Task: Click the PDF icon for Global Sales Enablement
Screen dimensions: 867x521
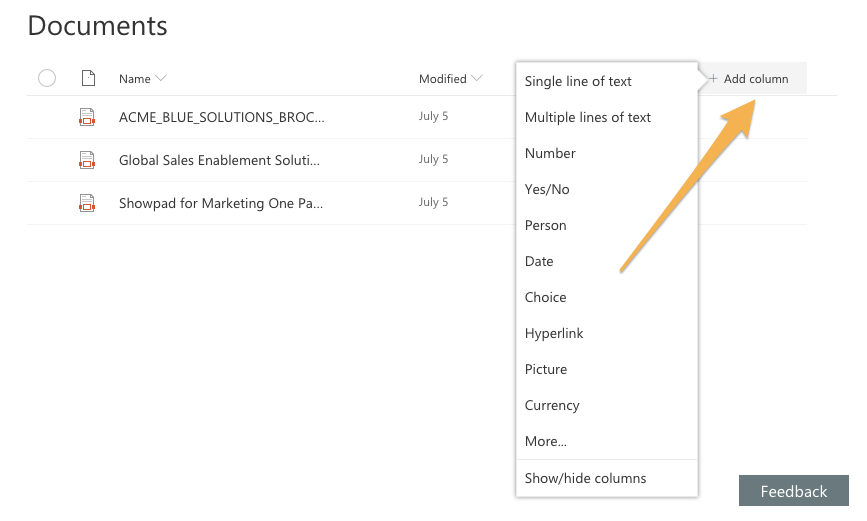Action: click(87, 160)
